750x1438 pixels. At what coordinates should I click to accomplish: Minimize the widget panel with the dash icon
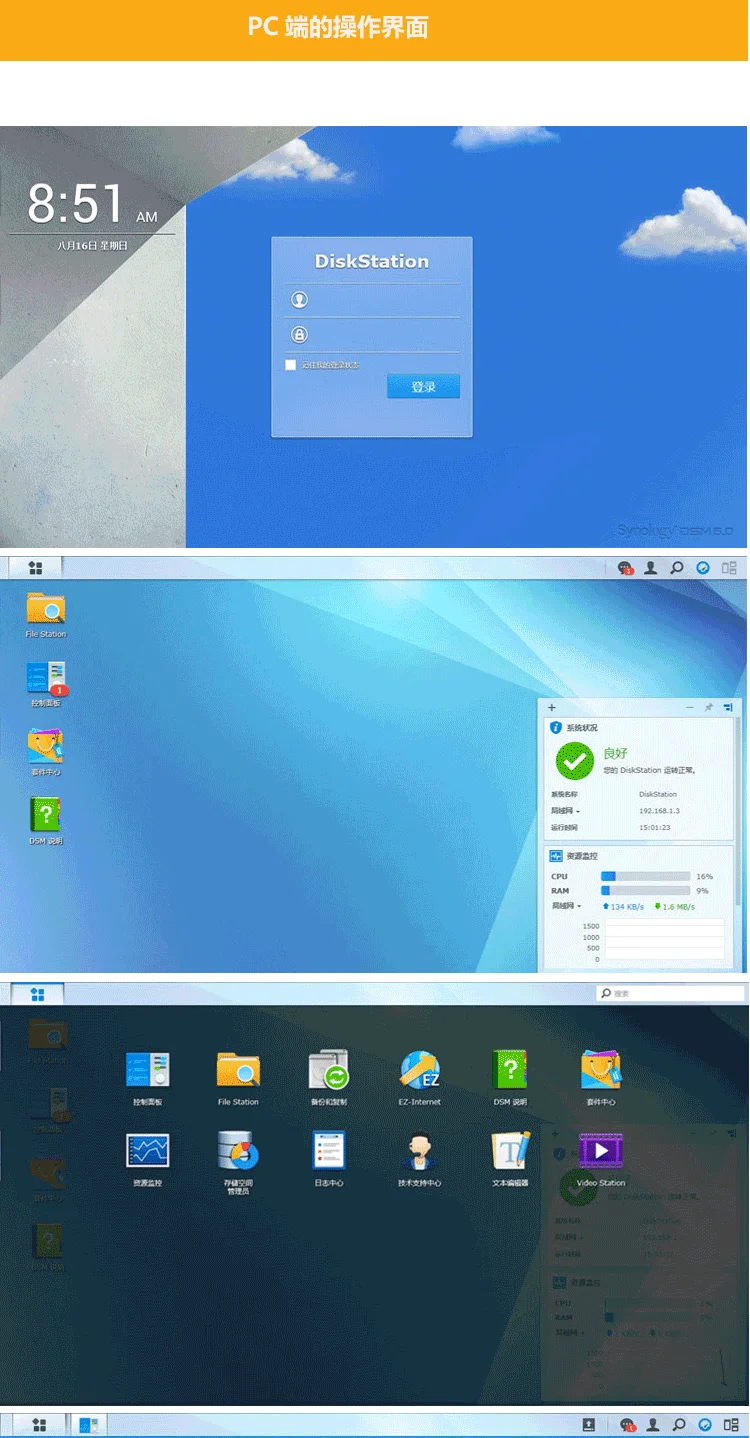pyautogui.click(x=690, y=707)
